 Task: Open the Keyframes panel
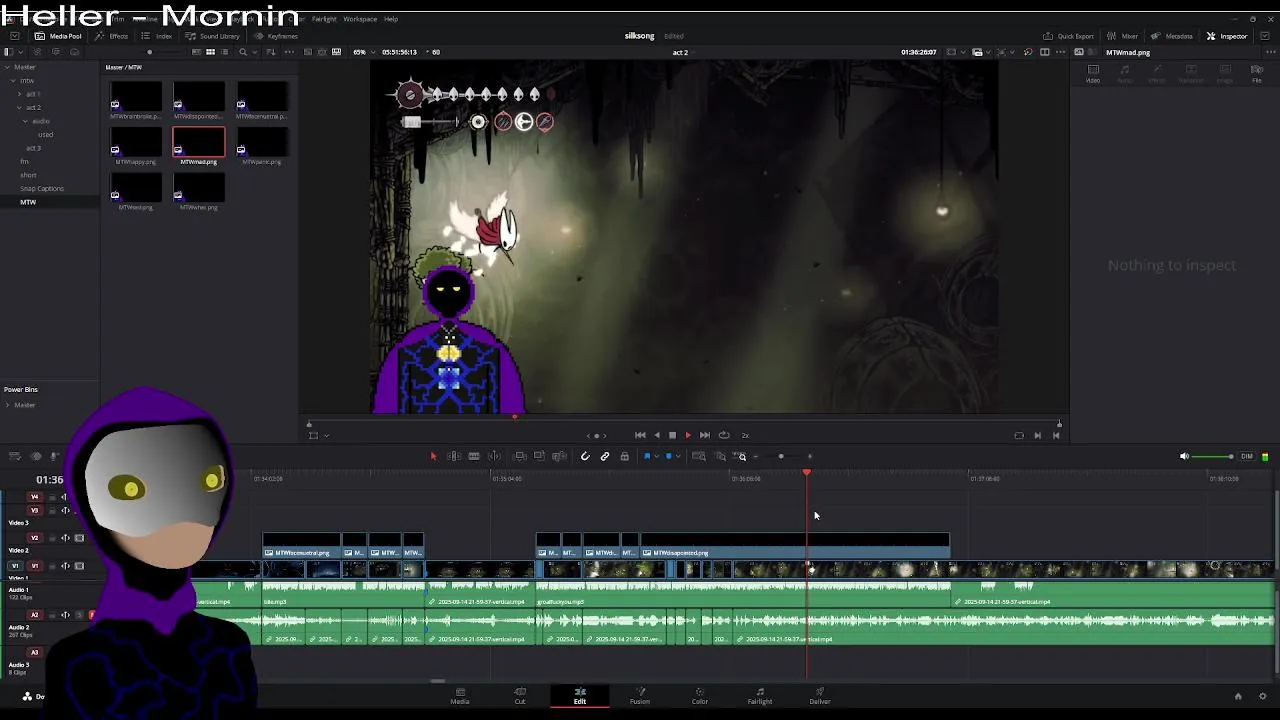(x=276, y=36)
